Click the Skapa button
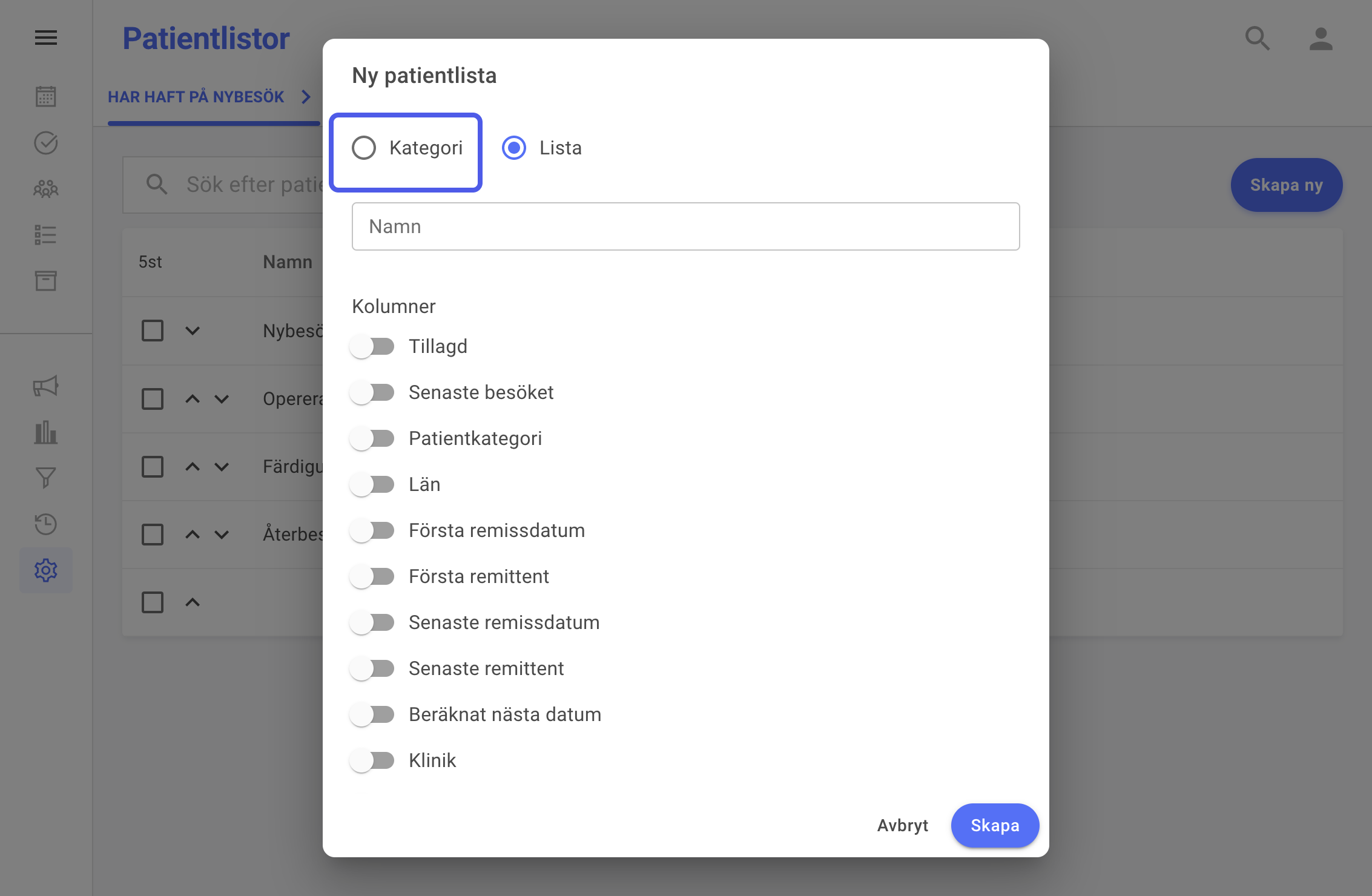This screenshot has height=896, width=1372. pos(995,825)
